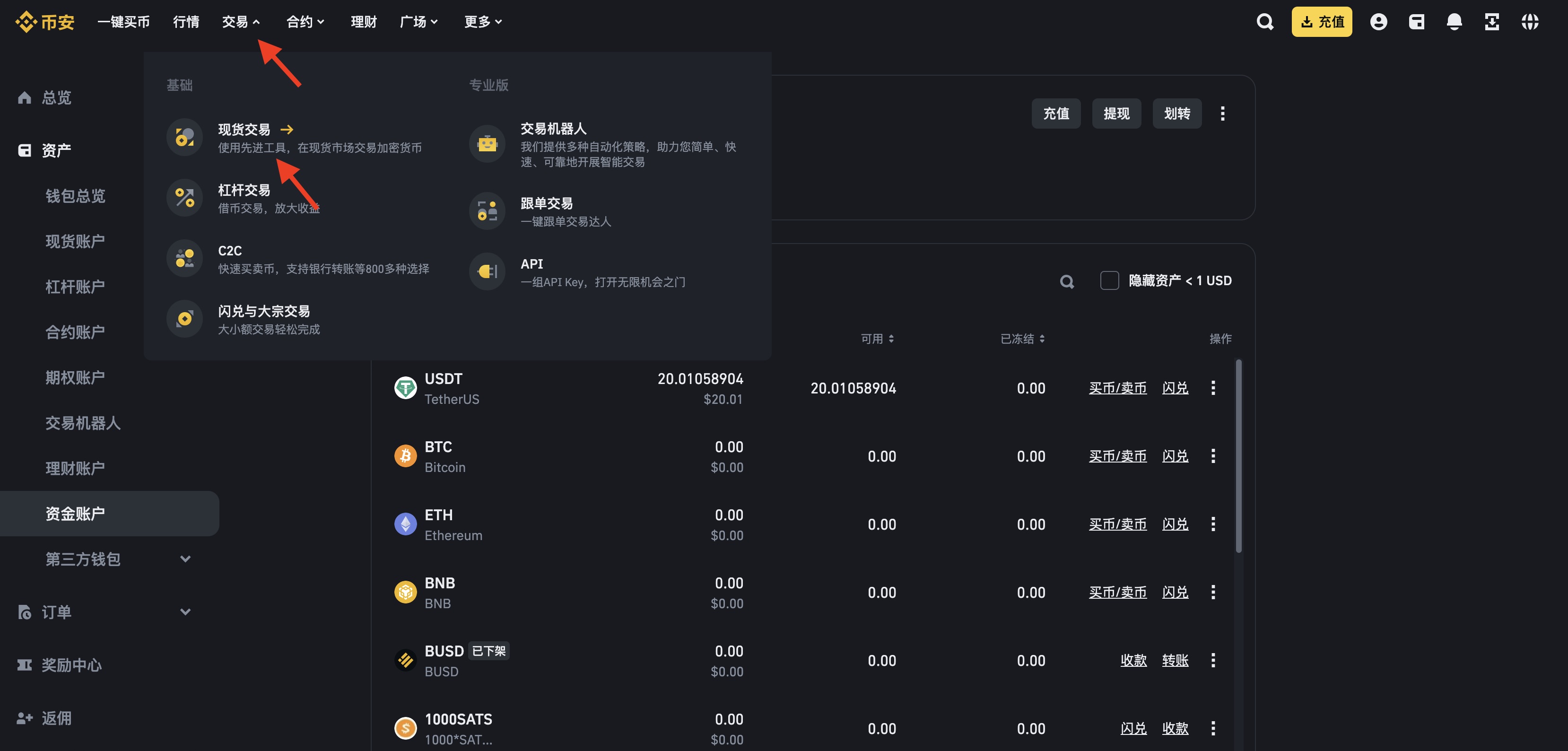Viewport: 1568px width, 751px height.
Task: Click the asset list search icon
Action: [x=1066, y=281]
